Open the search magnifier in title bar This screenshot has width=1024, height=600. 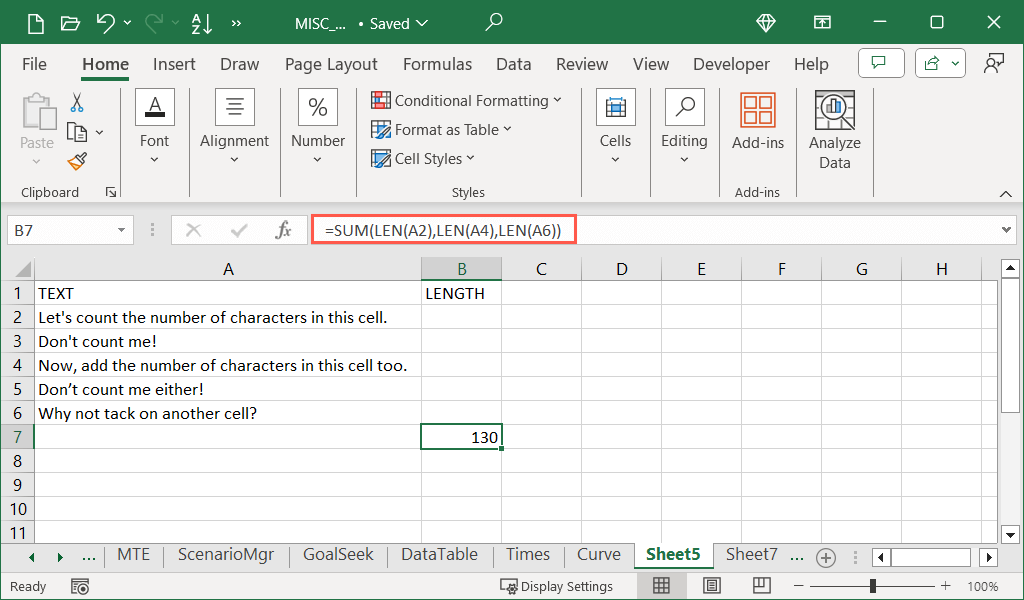pyautogui.click(x=494, y=23)
